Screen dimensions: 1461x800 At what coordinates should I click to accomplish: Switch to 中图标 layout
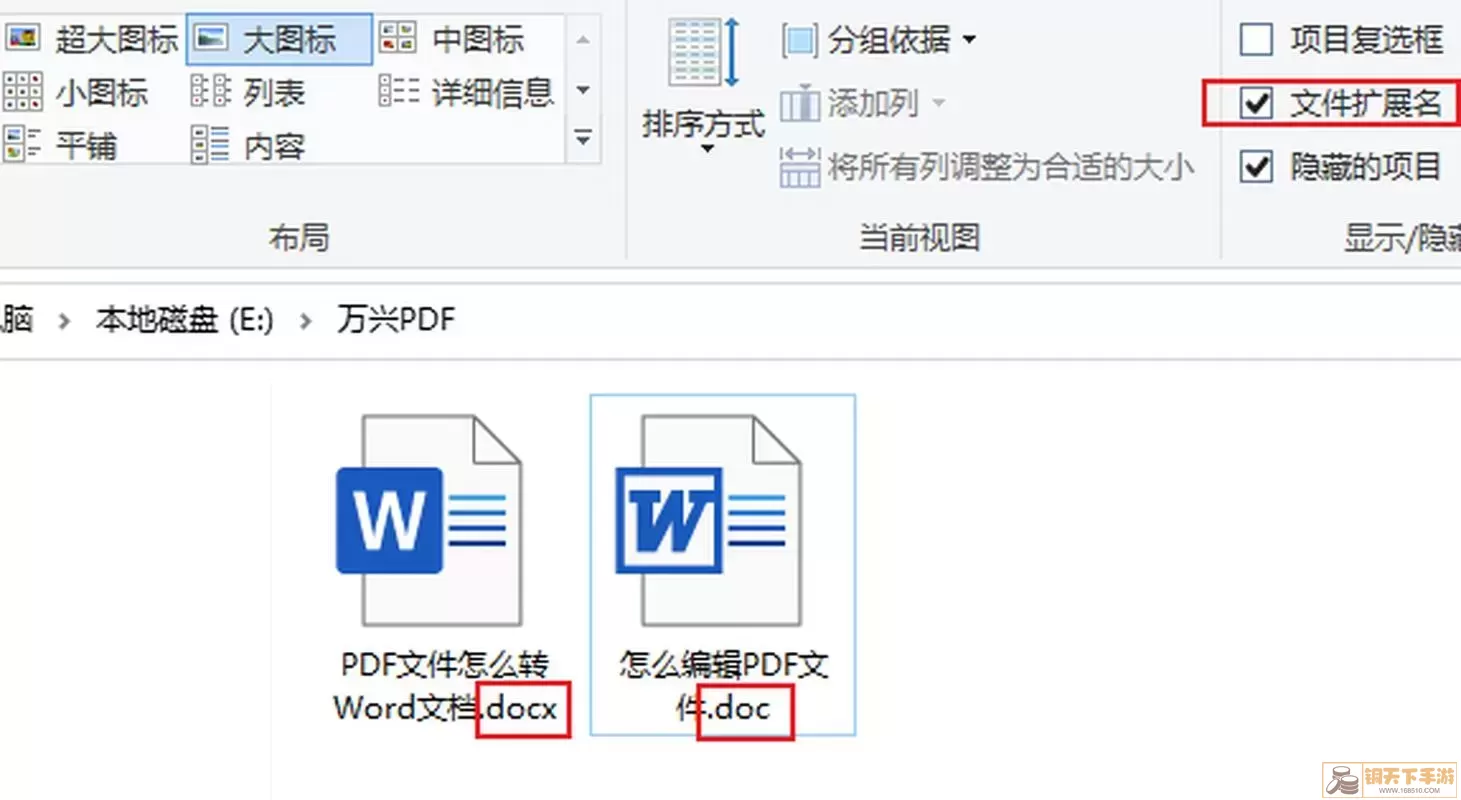[x=452, y=40]
